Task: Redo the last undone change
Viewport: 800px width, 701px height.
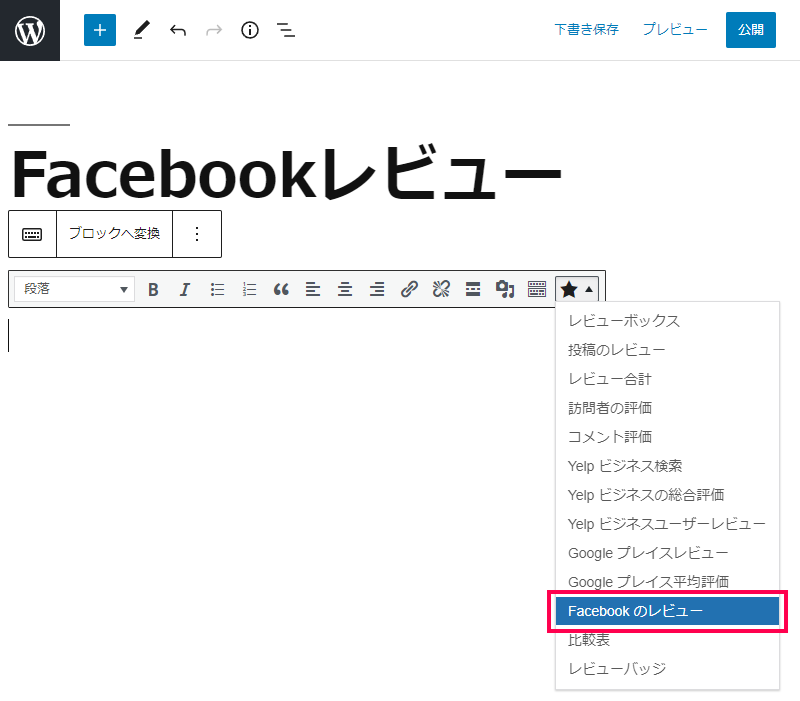Action: click(214, 30)
